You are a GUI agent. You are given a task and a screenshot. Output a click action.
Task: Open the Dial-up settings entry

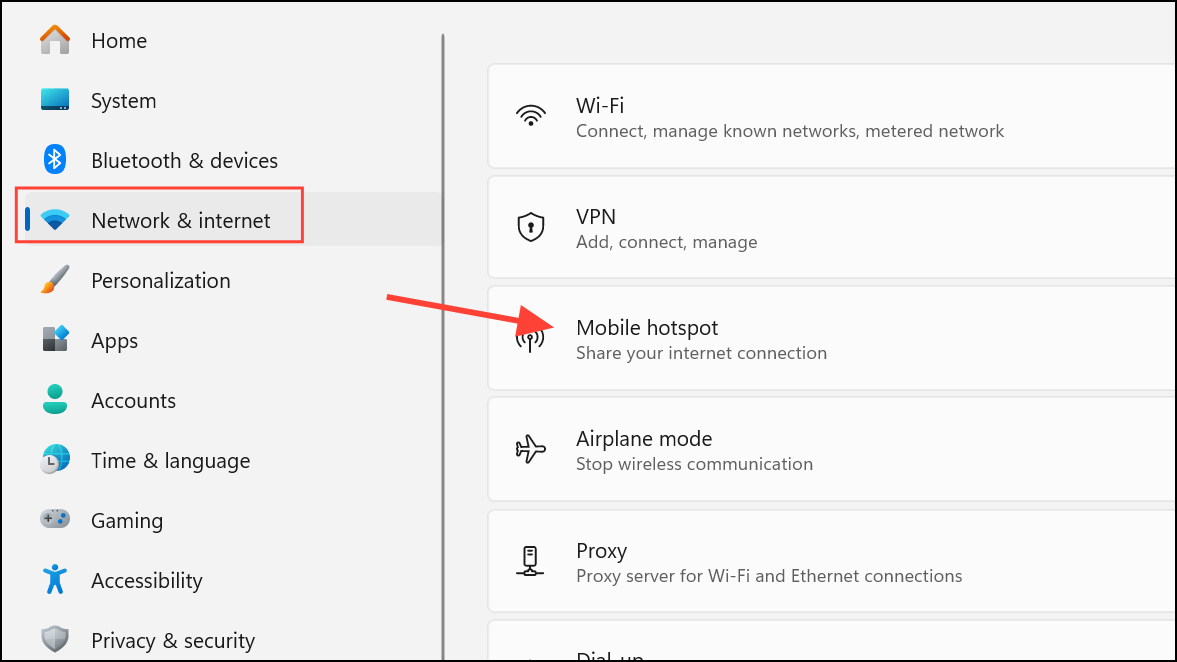(832, 642)
